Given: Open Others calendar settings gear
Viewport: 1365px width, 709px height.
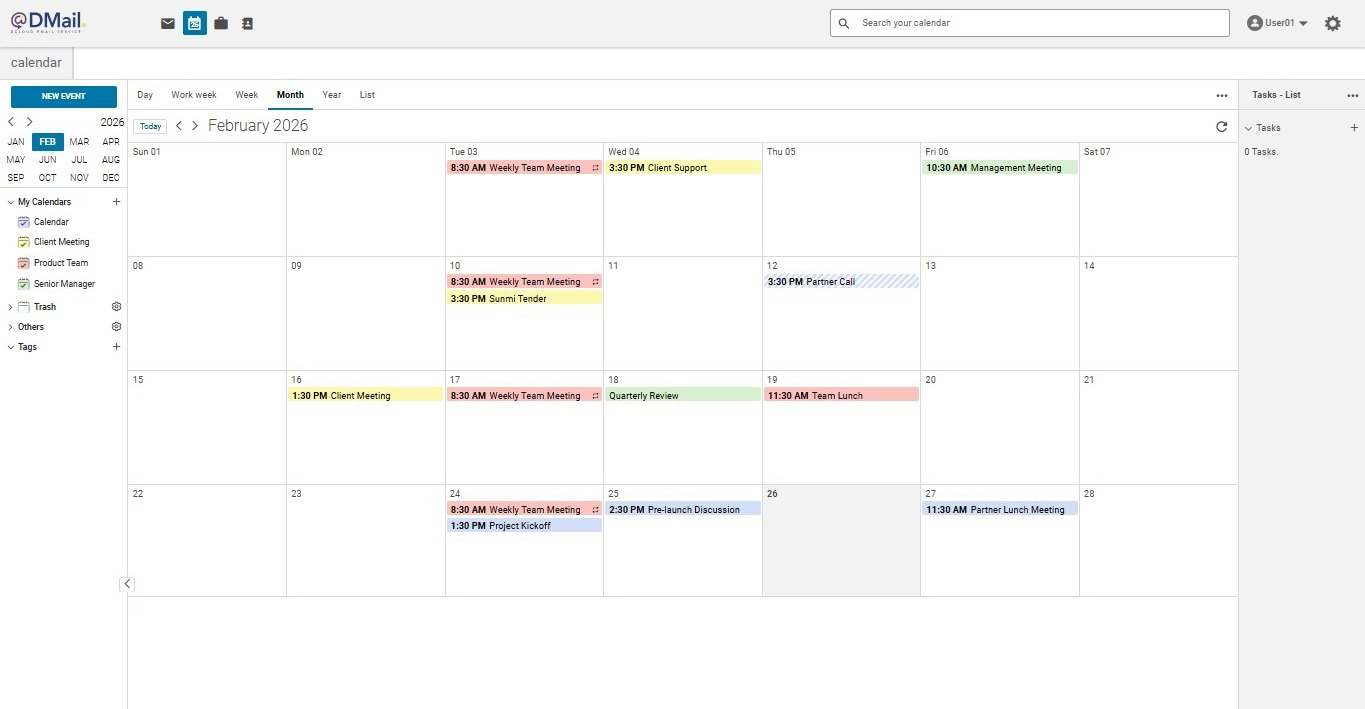Looking at the screenshot, I should point(116,326).
